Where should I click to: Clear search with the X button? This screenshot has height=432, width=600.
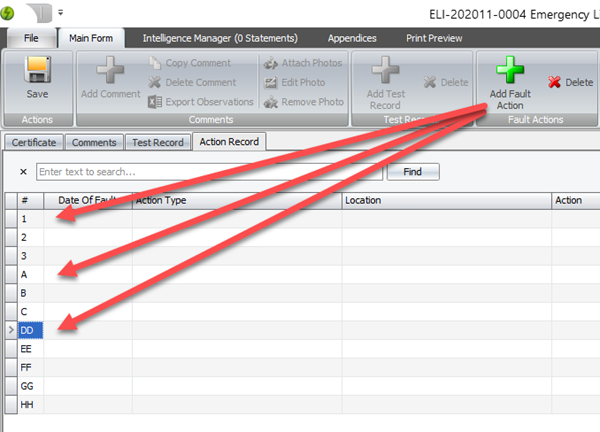pyautogui.click(x=23, y=172)
